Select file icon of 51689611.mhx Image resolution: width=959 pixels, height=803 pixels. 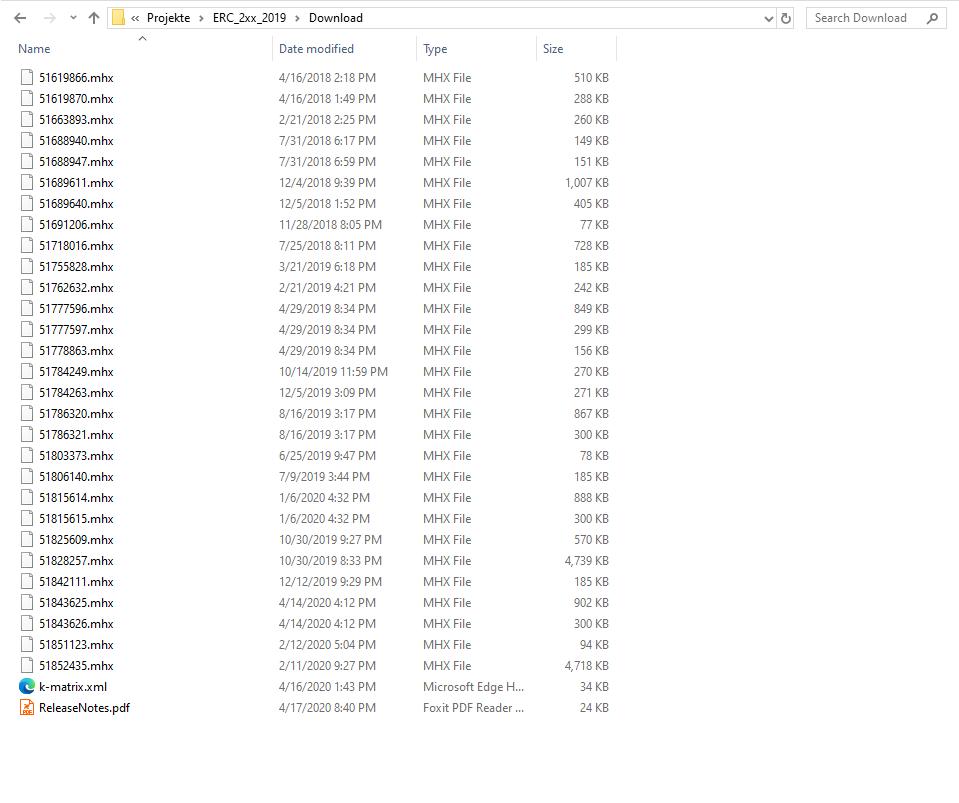coord(26,182)
